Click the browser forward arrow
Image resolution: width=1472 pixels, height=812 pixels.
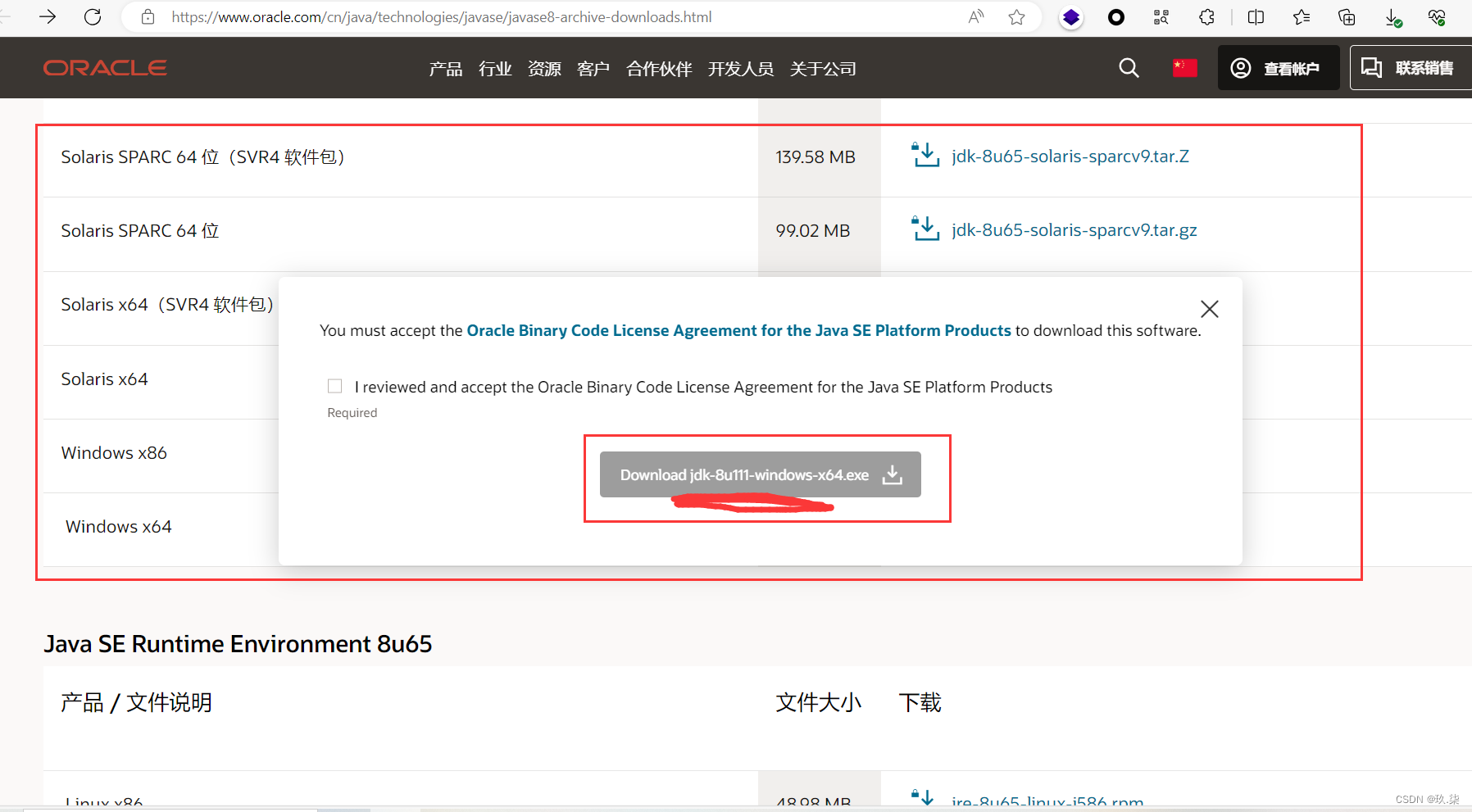point(48,16)
